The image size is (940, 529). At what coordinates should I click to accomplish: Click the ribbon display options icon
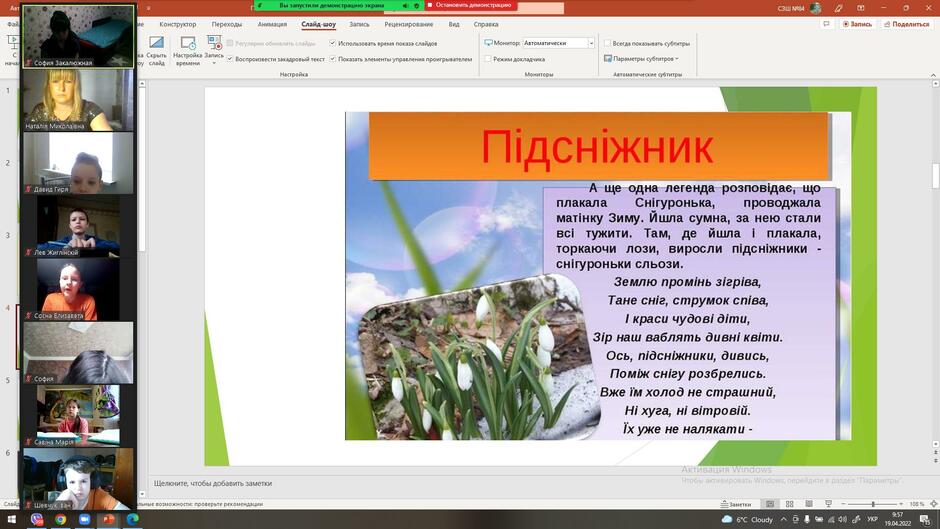(x=861, y=8)
